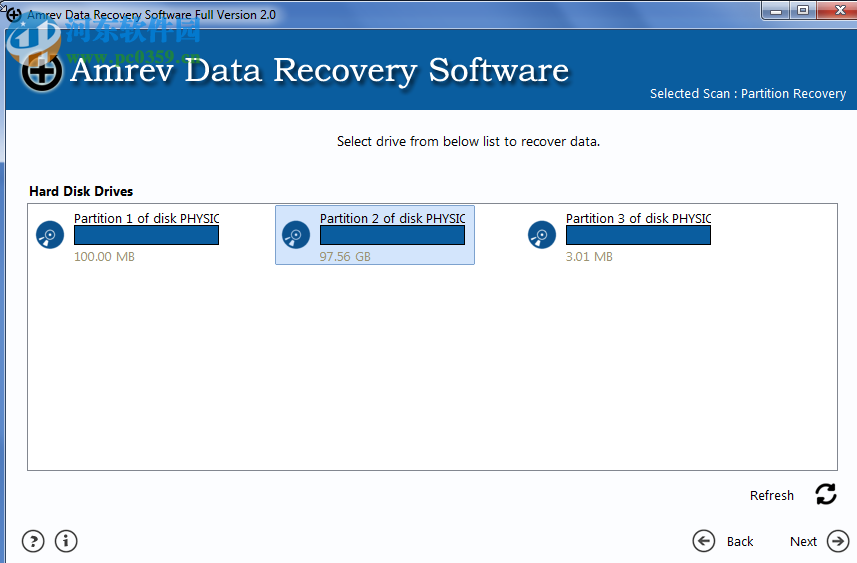Proceed with the Next label
Viewport: 857px width, 563px height.
[x=803, y=542]
